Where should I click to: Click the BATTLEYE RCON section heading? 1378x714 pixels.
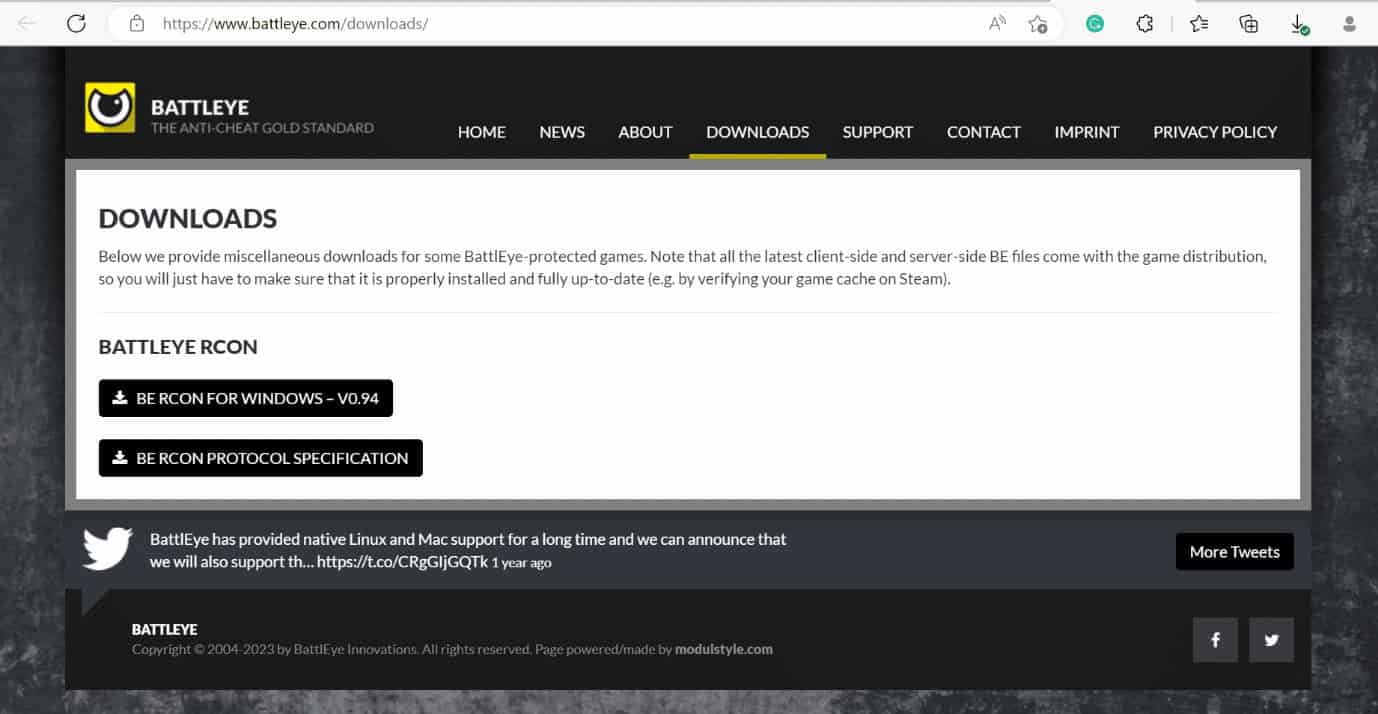coord(178,347)
